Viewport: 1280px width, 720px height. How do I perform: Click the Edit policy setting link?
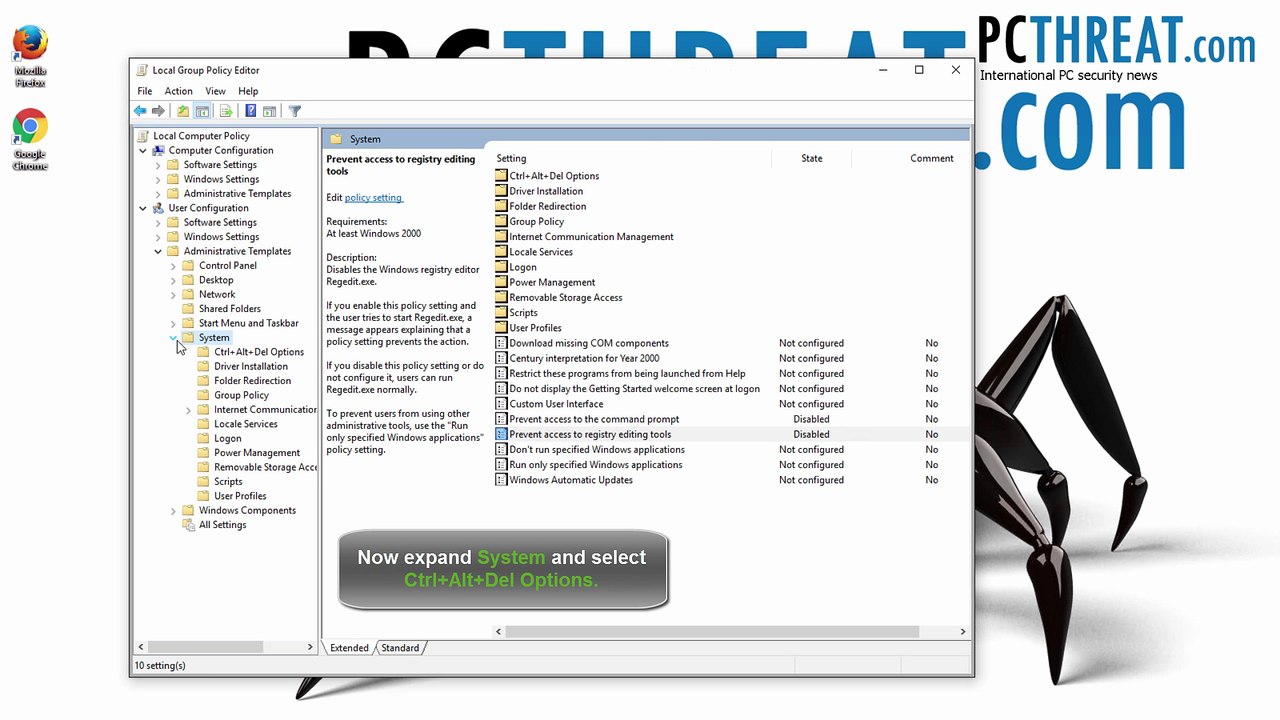[x=373, y=198]
